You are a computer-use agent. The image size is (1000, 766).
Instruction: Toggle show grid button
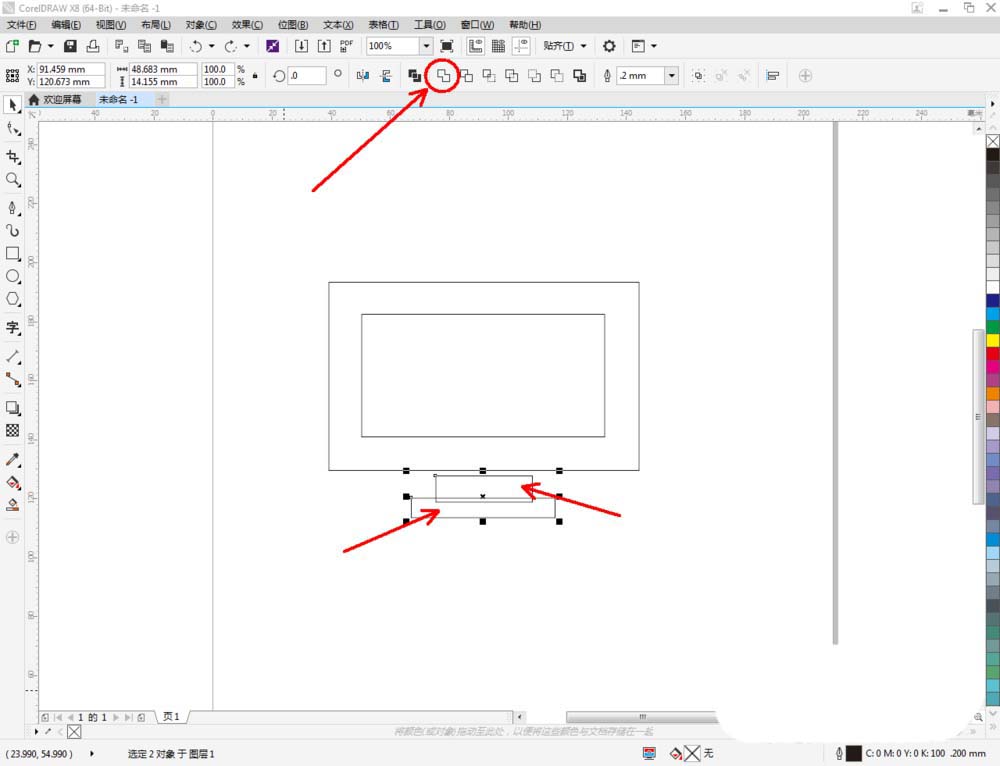[x=498, y=46]
